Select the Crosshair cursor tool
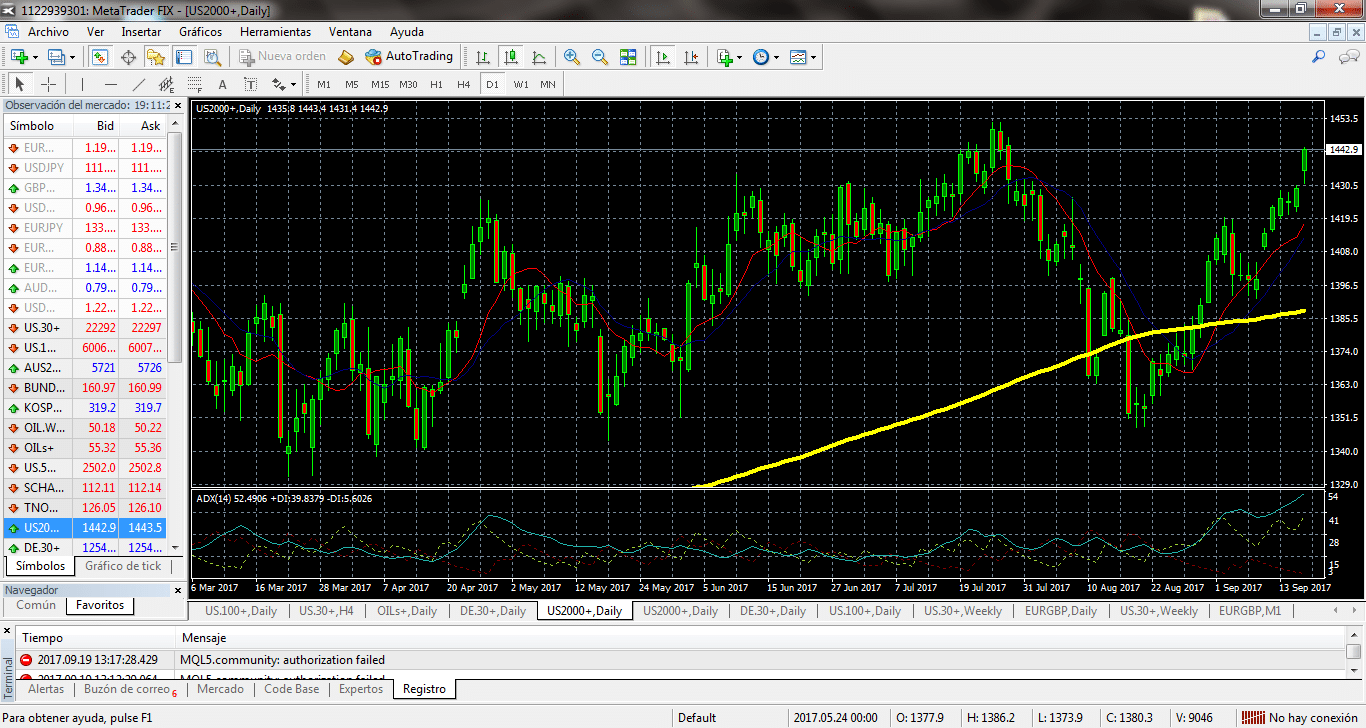Image resolution: width=1366 pixels, height=728 pixels. (x=48, y=84)
